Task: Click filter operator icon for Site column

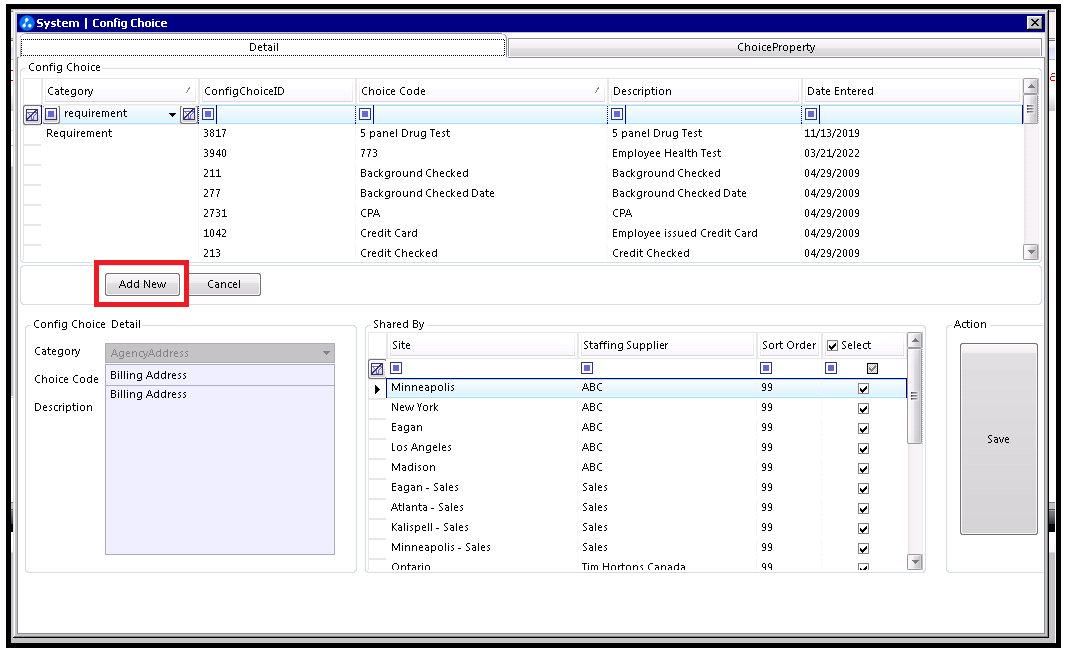Action: pyautogui.click(x=396, y=368)
